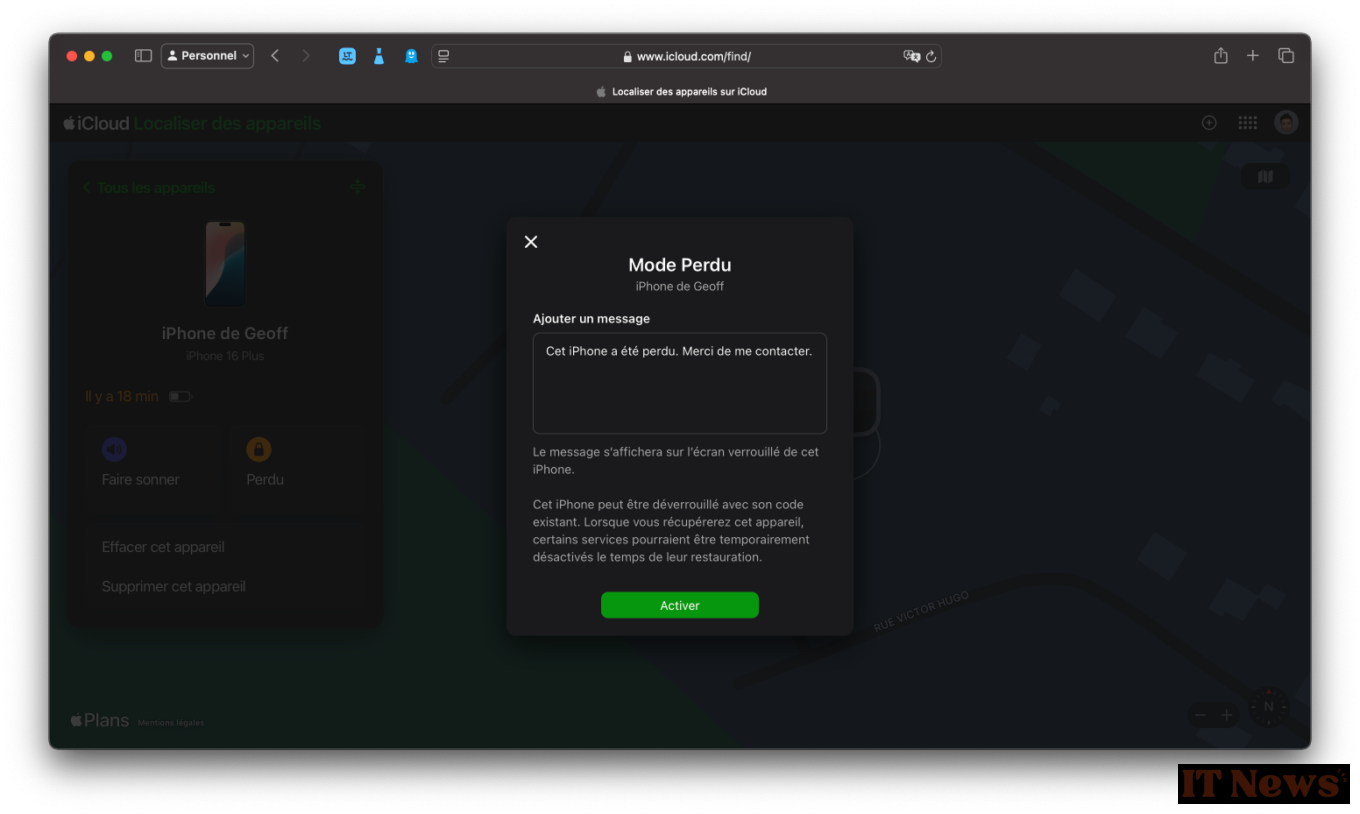Viewport: 1360px width, 814px height.
Task: Click the ghost extension icon in toolbar
Action: 411,56
